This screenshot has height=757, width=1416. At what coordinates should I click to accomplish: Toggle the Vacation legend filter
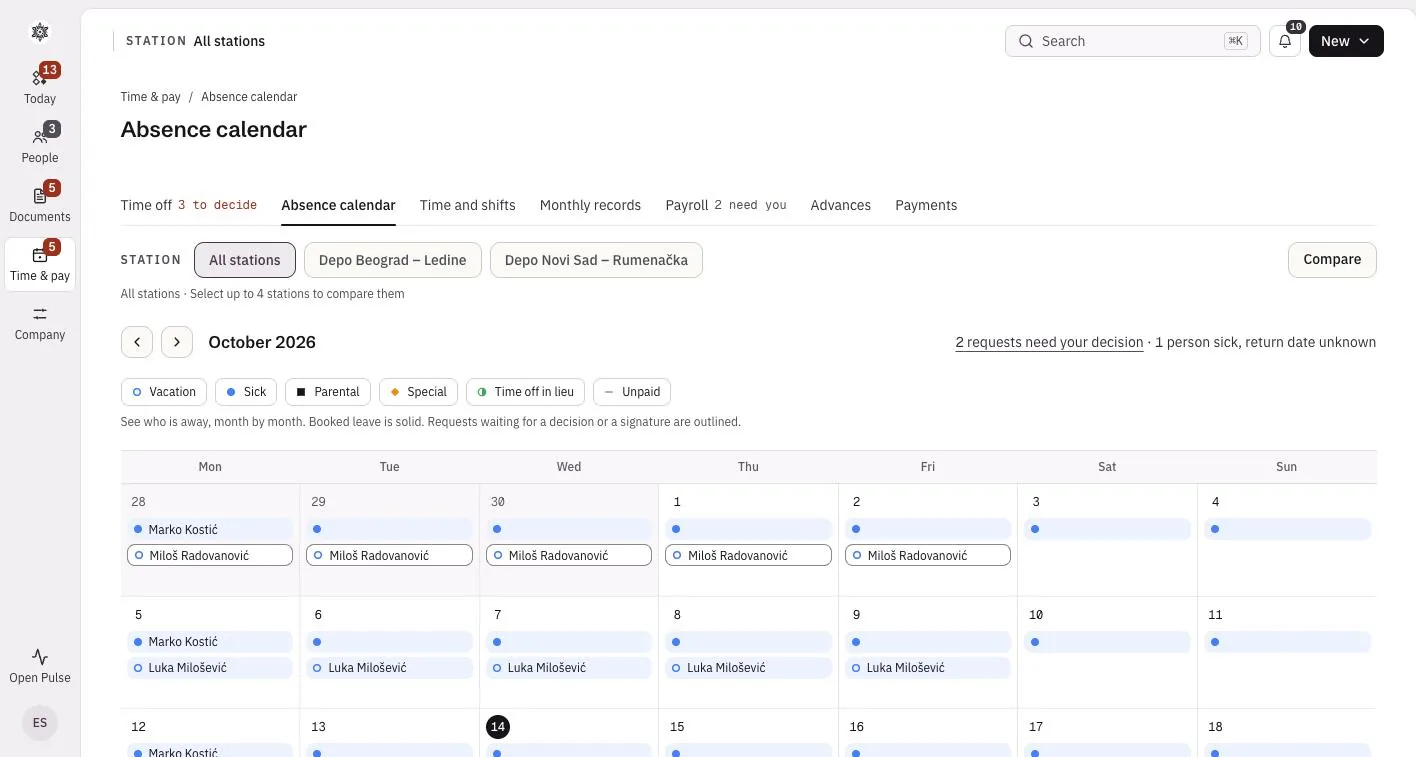tap(164, 392)
